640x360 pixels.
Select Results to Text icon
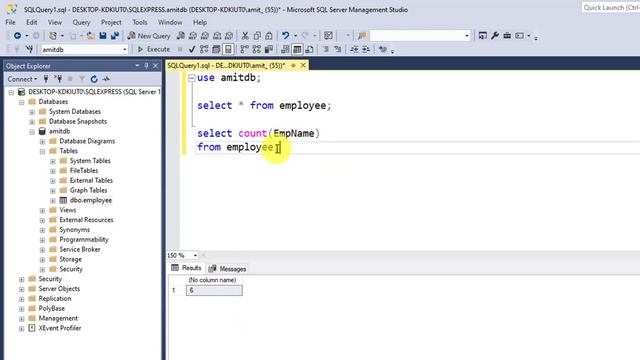click(285, 49)
